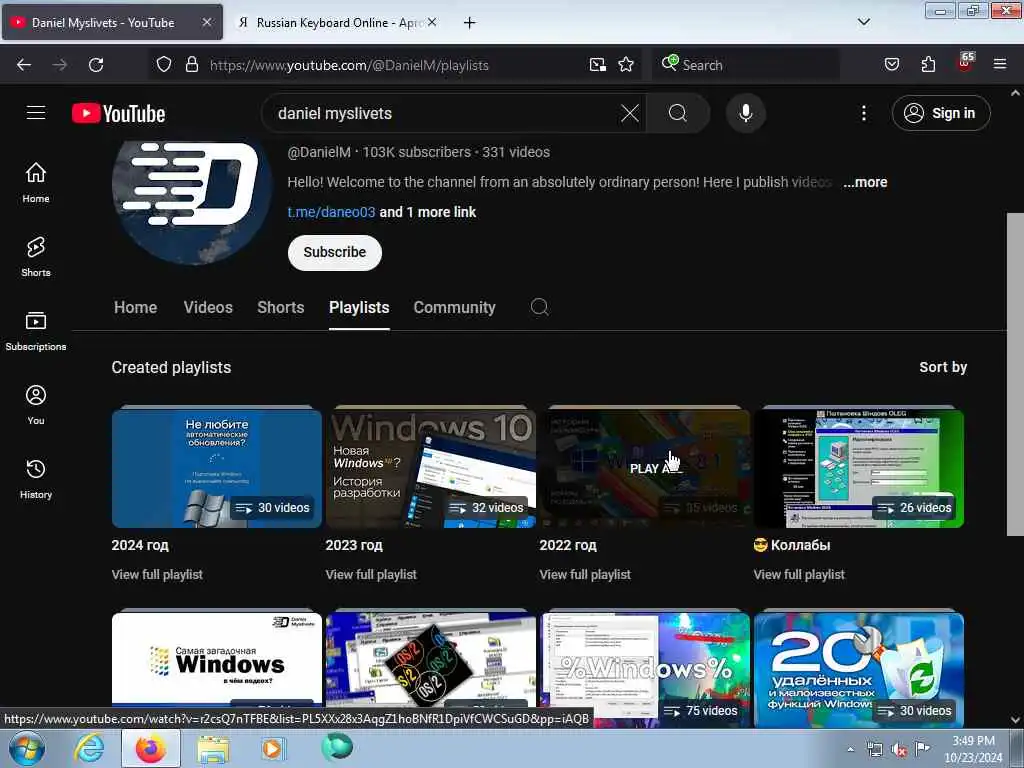Open History in the sidebar
Image resolution: width=1024 pixels, height=768 pixels.
[36, 479]
